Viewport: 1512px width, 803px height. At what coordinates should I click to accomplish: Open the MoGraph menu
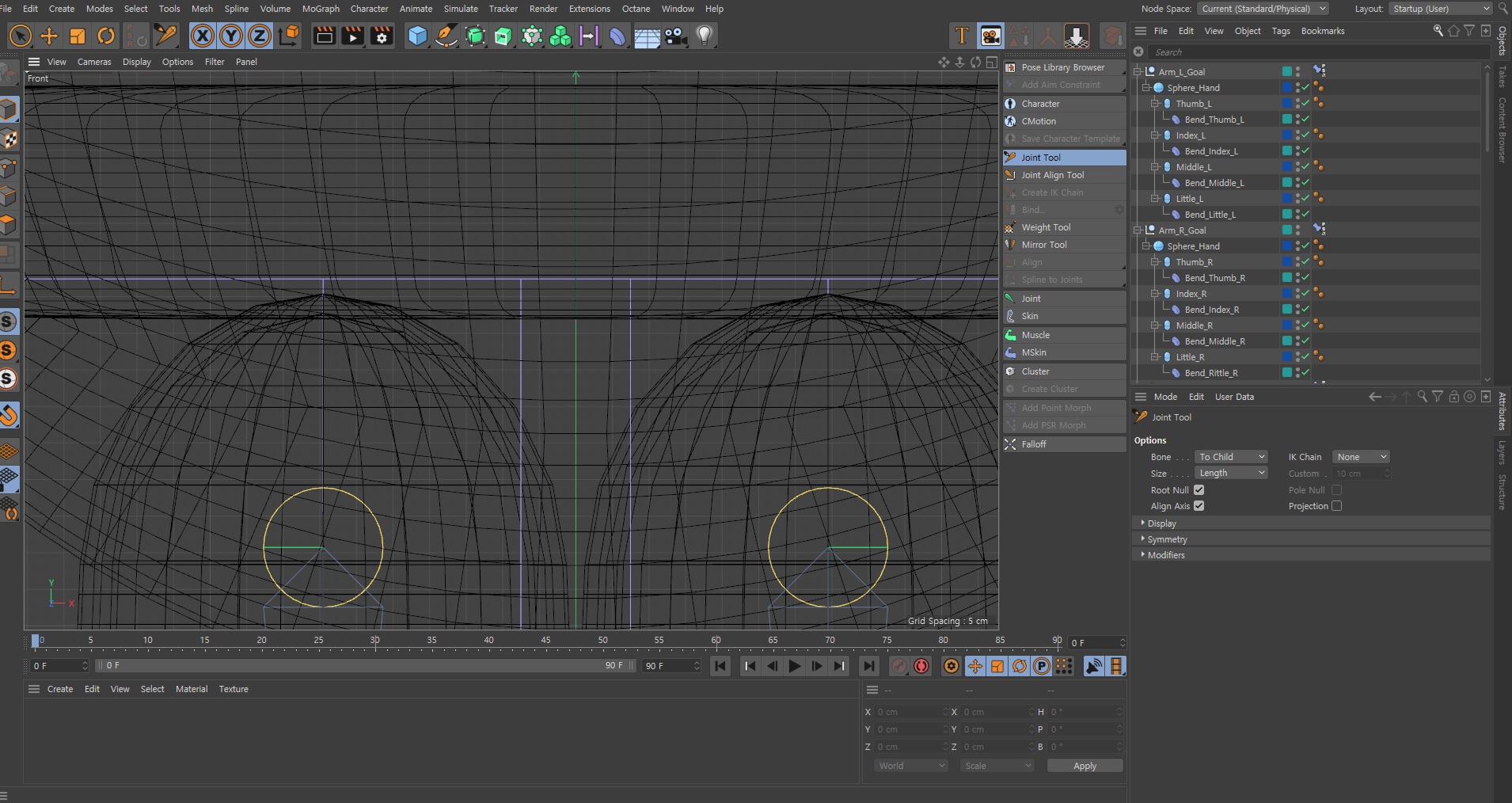pos(321,9)
